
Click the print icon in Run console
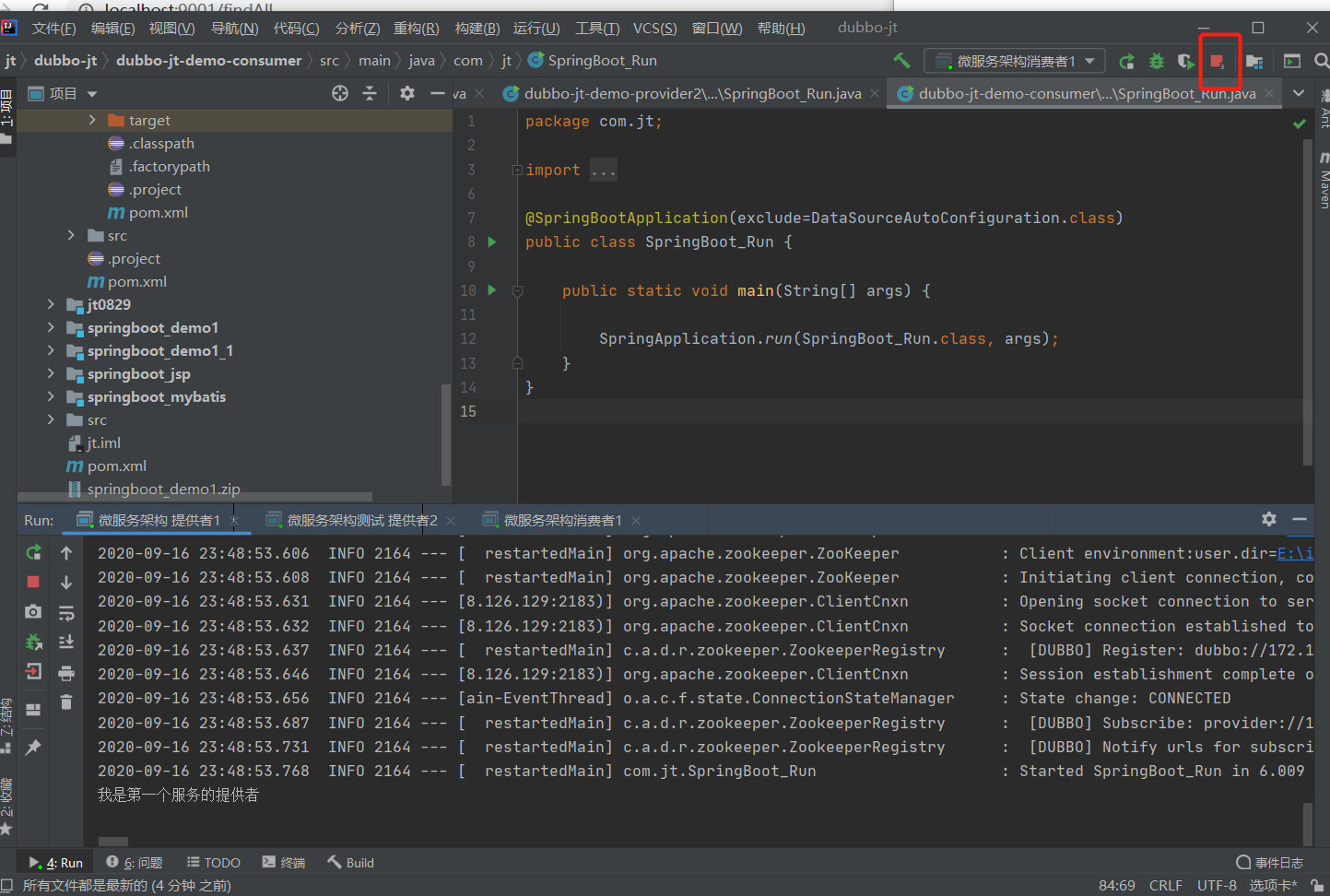[66, 673]
